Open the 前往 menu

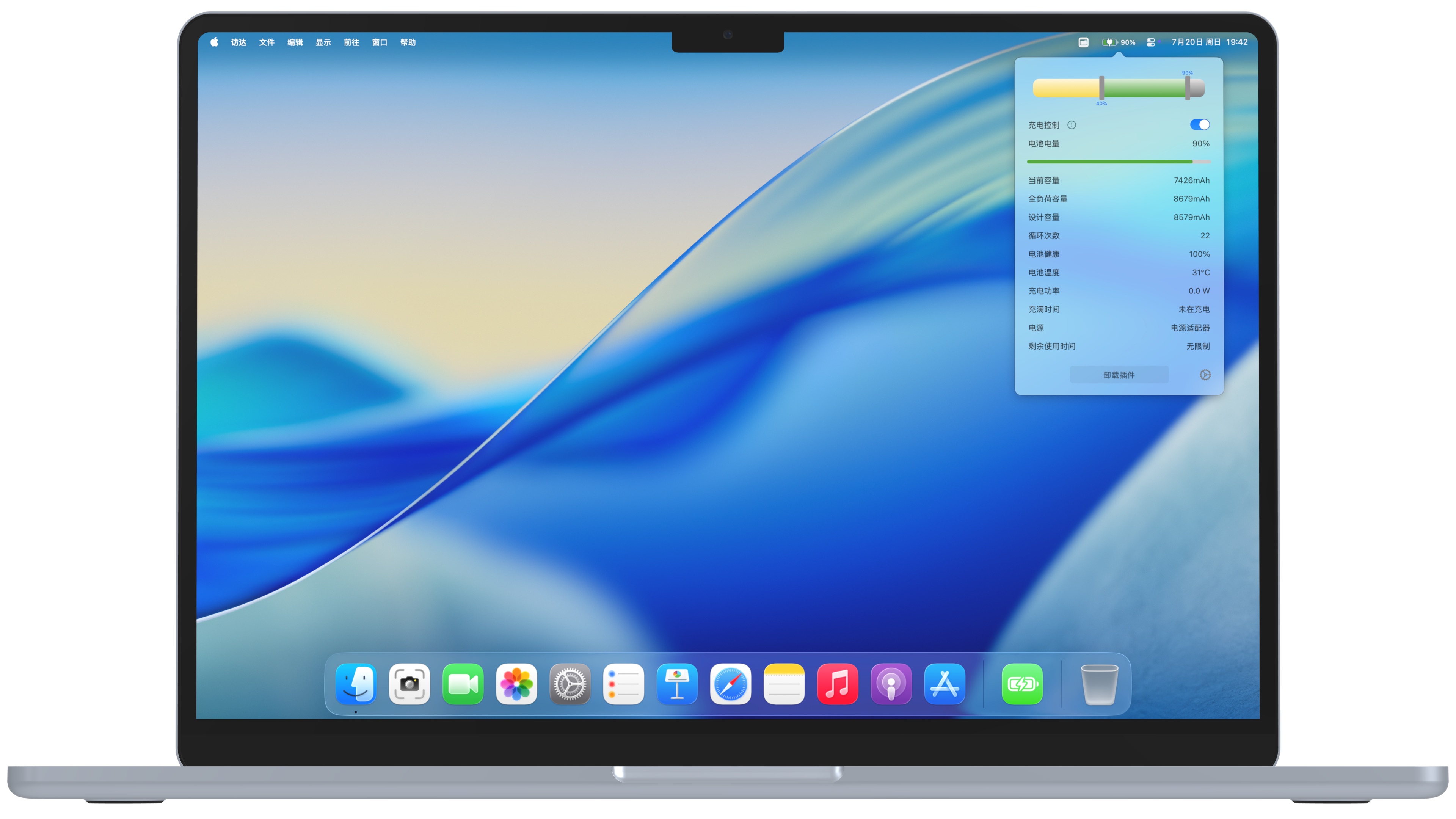pyautogui.click(x=351, y=42)
